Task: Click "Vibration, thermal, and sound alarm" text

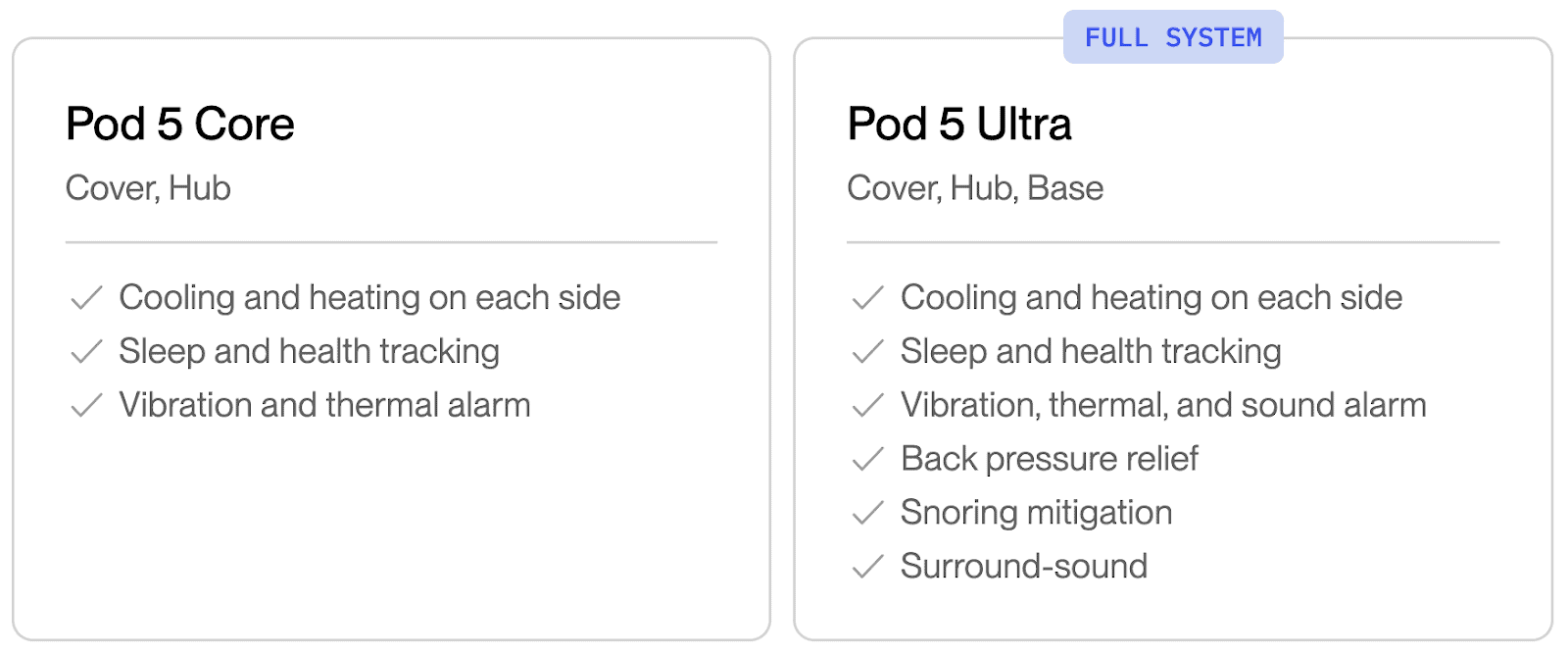Action: [1163, 406]
